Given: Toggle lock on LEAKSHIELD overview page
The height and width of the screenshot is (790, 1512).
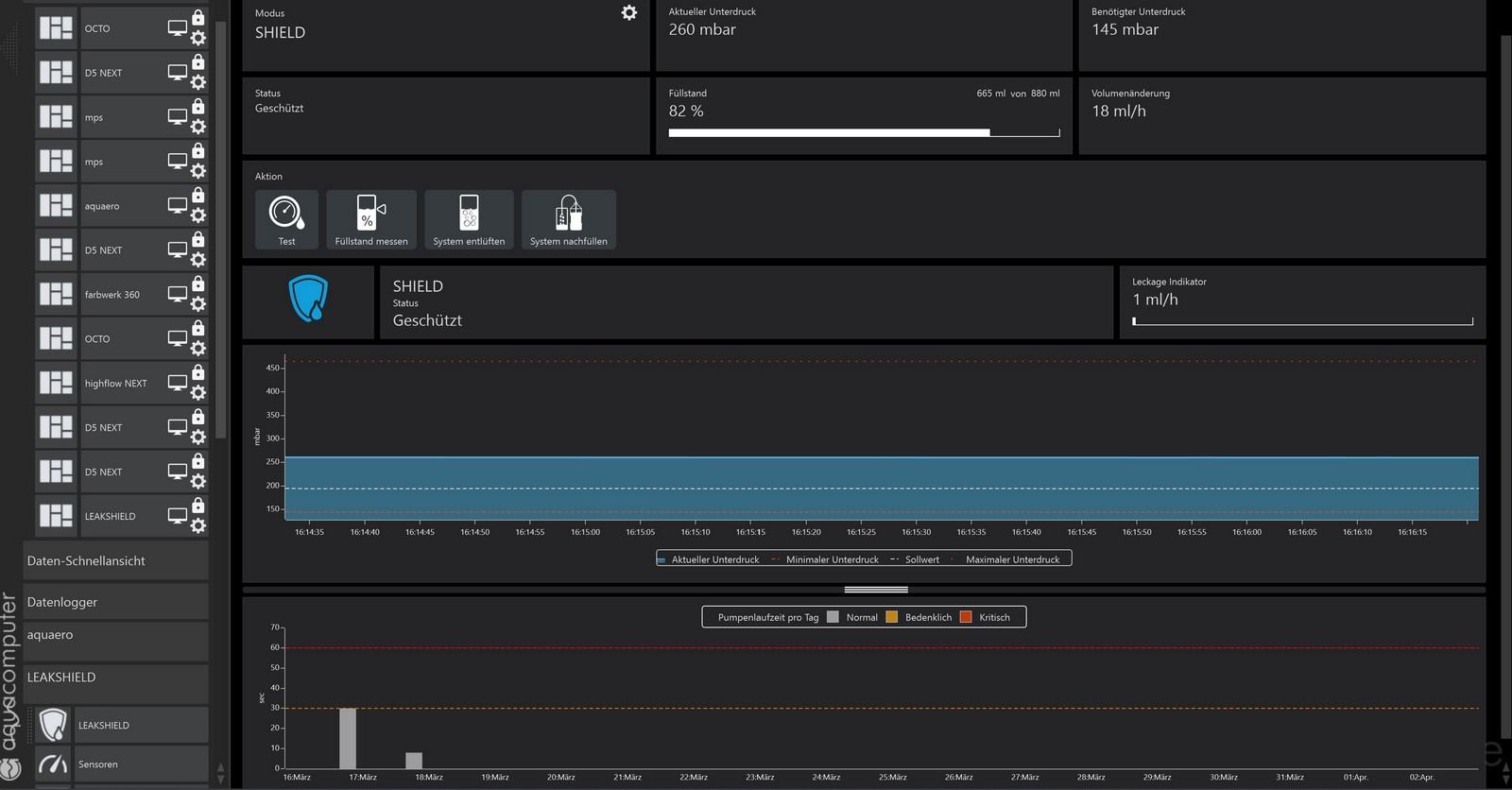Looking at the screenshot, I should tap(198, 506).
